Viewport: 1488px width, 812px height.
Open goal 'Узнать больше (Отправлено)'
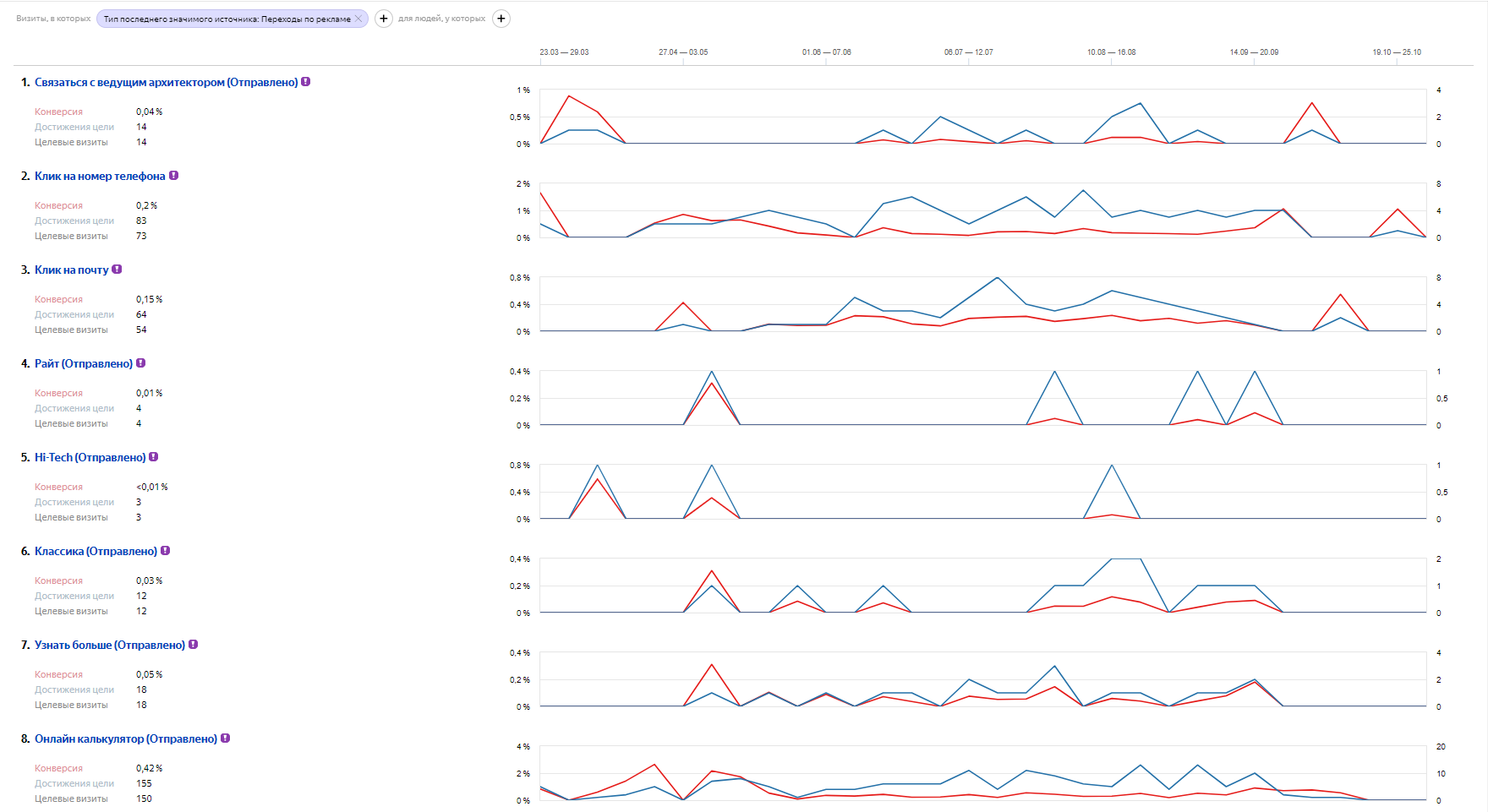click(110, 645)
